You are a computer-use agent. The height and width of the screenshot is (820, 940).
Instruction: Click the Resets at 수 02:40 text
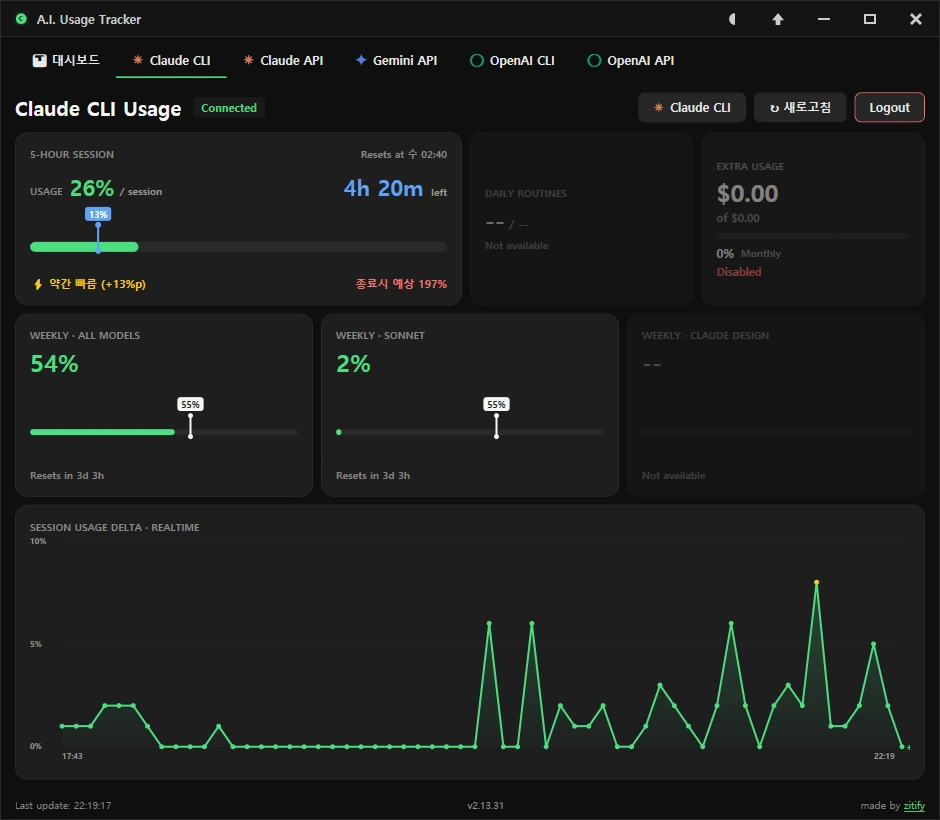[403, 155]
